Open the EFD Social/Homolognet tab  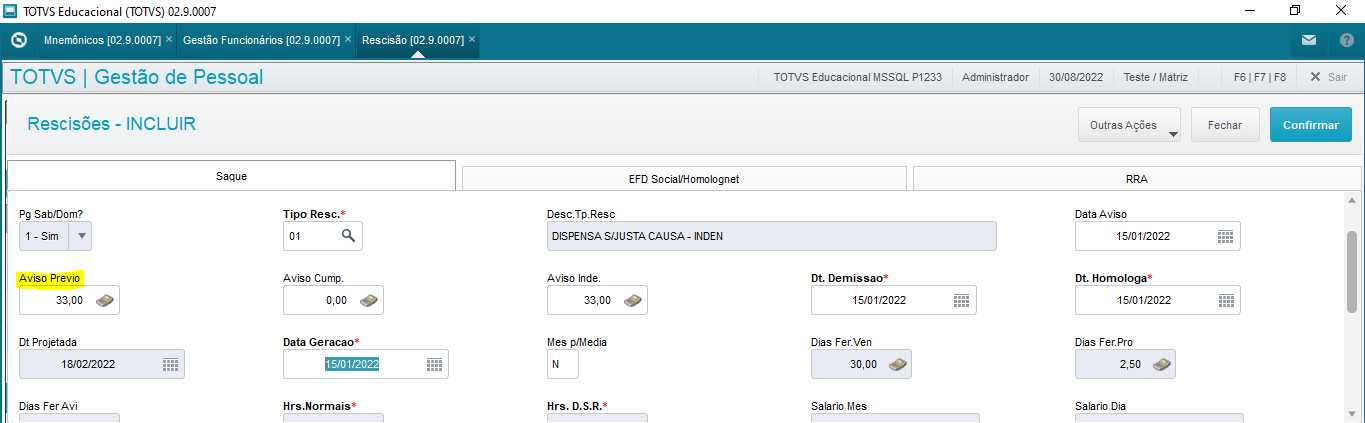[684, 178]
